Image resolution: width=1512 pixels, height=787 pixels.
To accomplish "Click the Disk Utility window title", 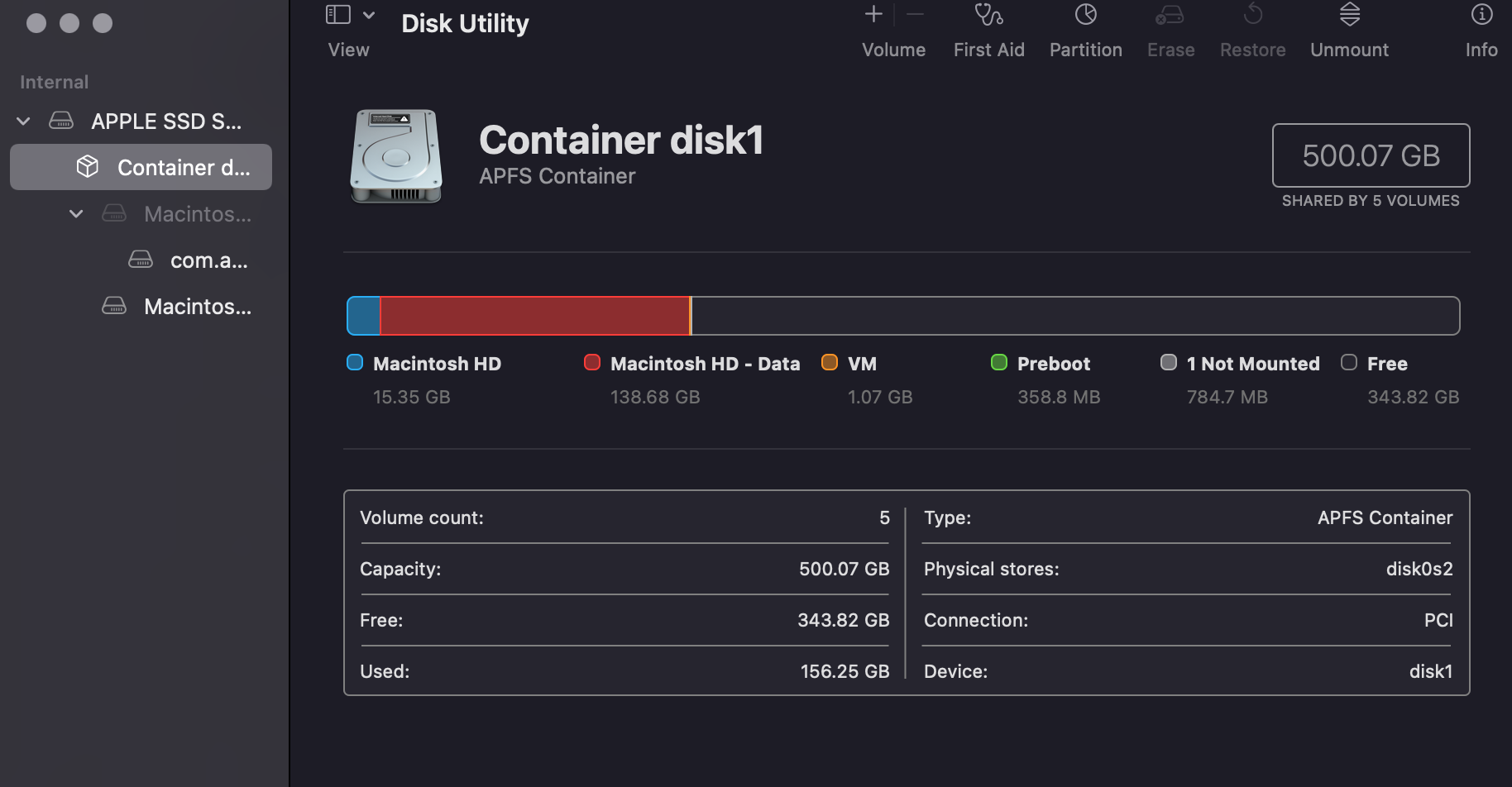I will click(465, 23).
